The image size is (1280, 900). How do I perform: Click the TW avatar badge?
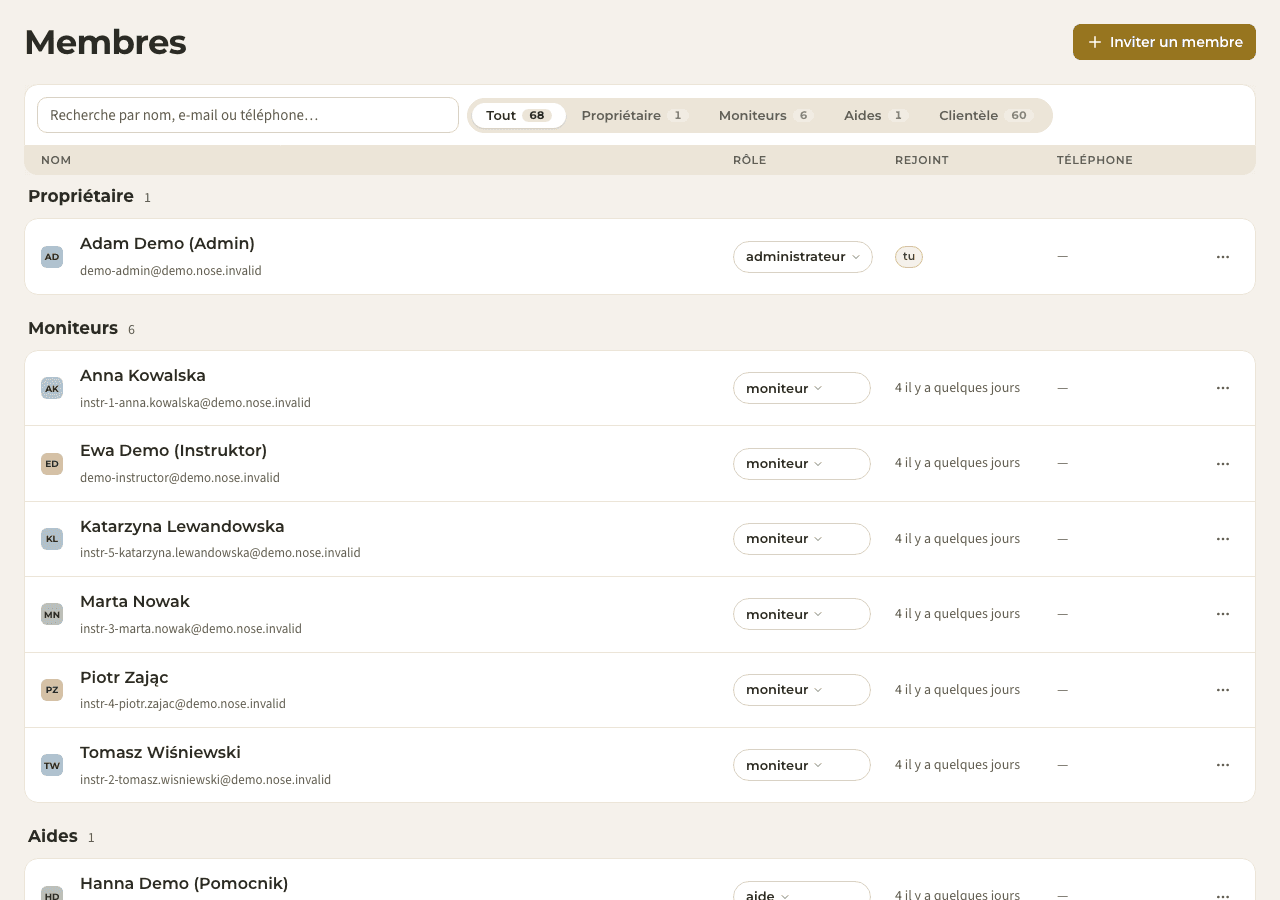pyautogui.click(x=52, y=765)
